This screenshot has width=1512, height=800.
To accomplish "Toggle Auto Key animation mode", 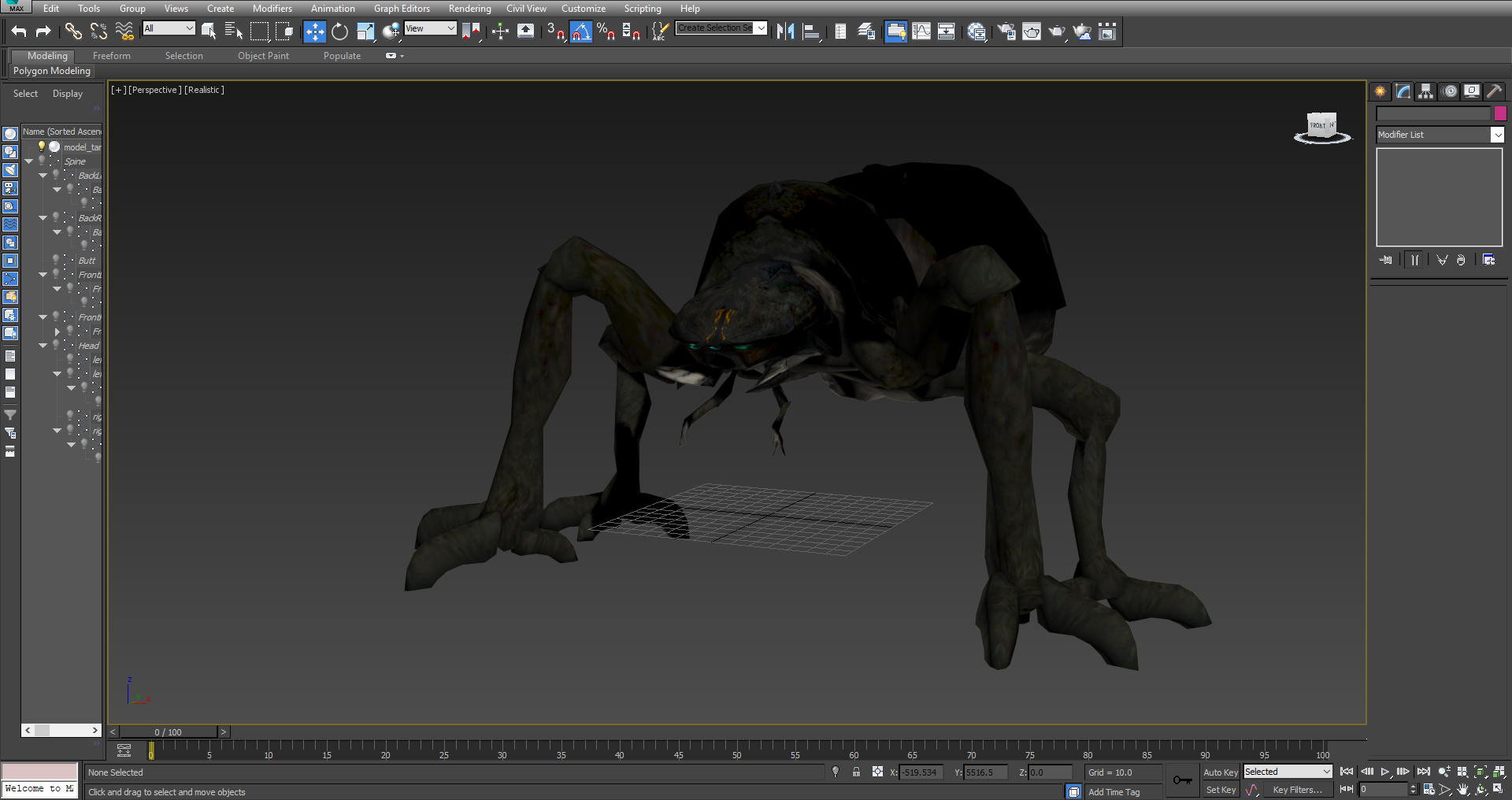I will [x=1221, y=772].
